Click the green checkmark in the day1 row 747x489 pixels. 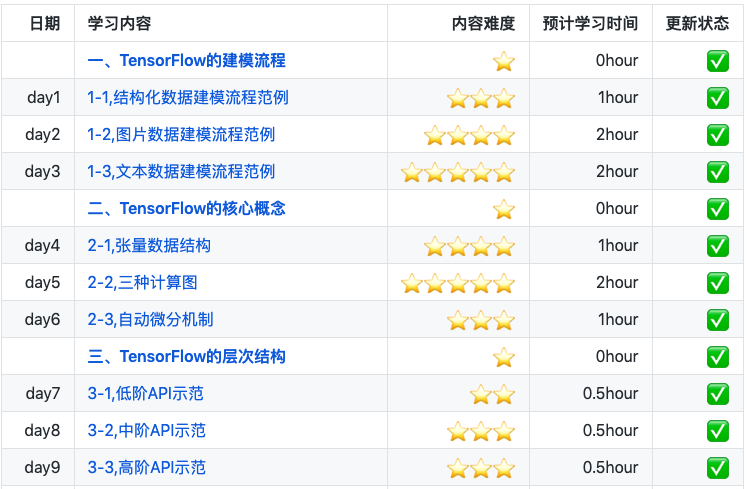(x=718, y=98)
